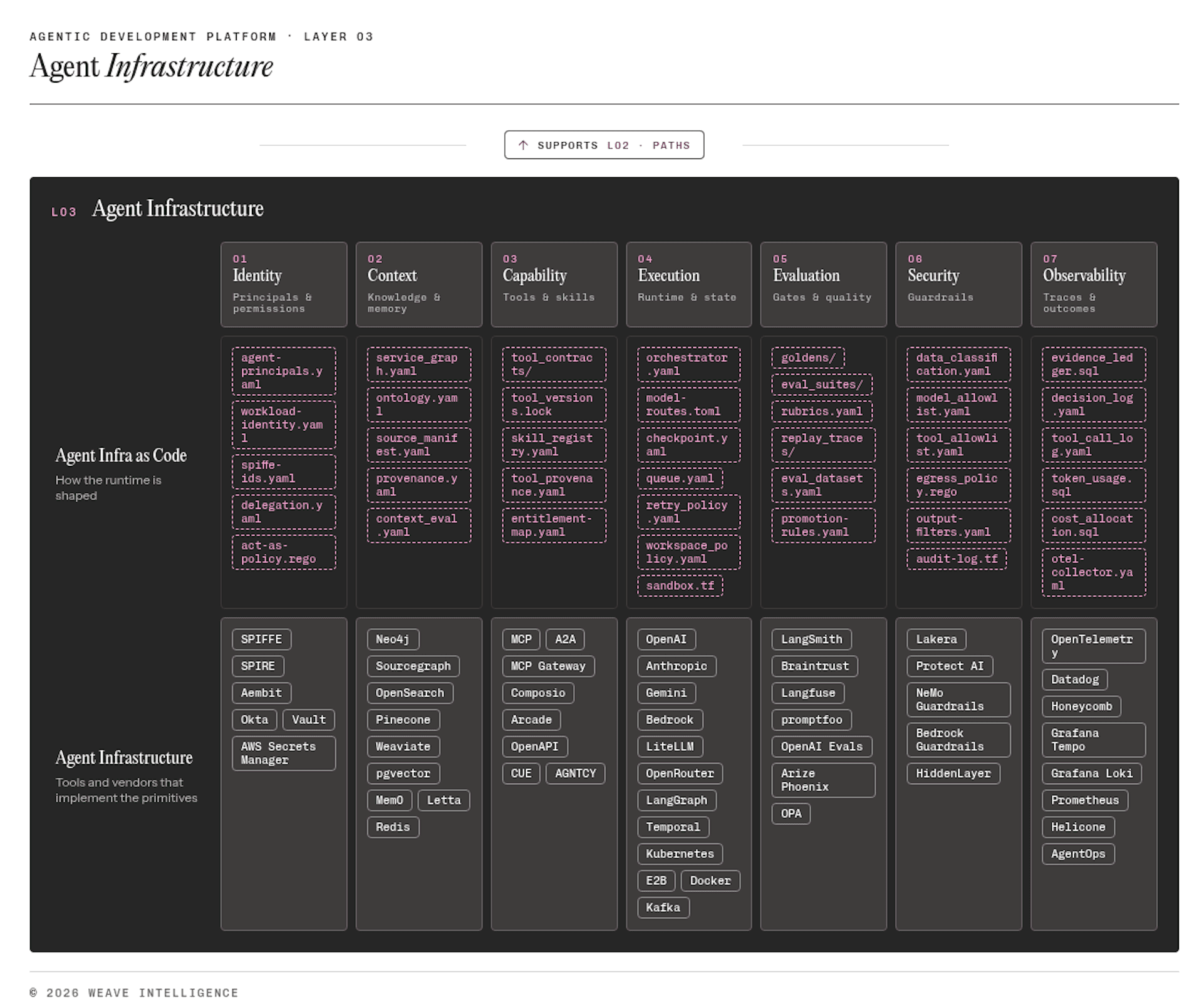Select the NeMo Guardrails vendor tag
Viewport: 1204px width, 1007px height.
pos(958,700)
